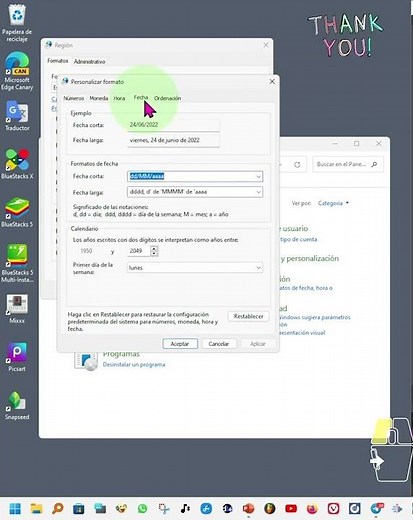Image resolution: width=413 pixels, height=520 pixels.
Task: Click the magnifier search icon in taskbar
Action: click(x=58, y=509)
